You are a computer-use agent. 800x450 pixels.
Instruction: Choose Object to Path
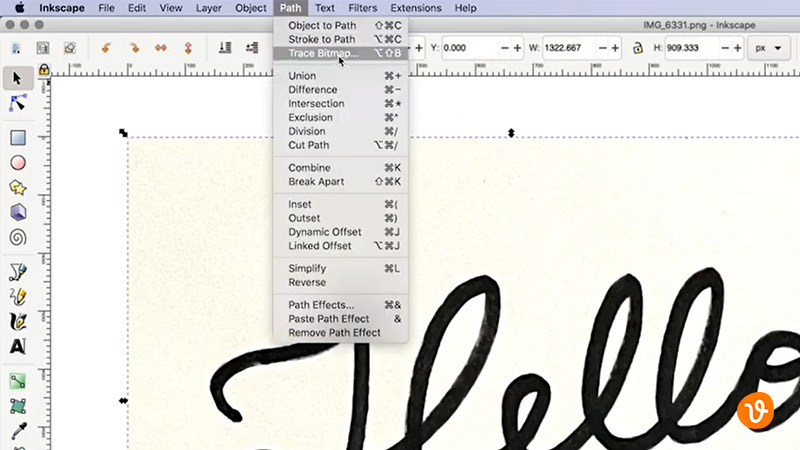point(340,26)
